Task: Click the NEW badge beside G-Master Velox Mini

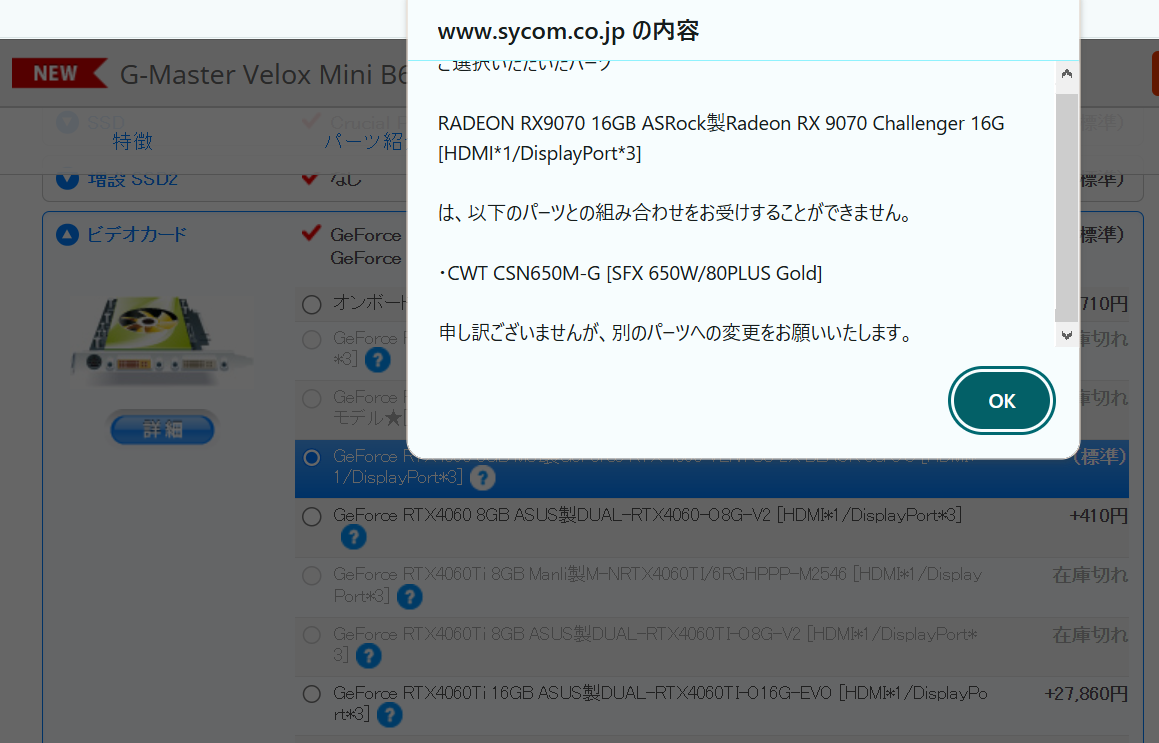Action: coord(59,73)
